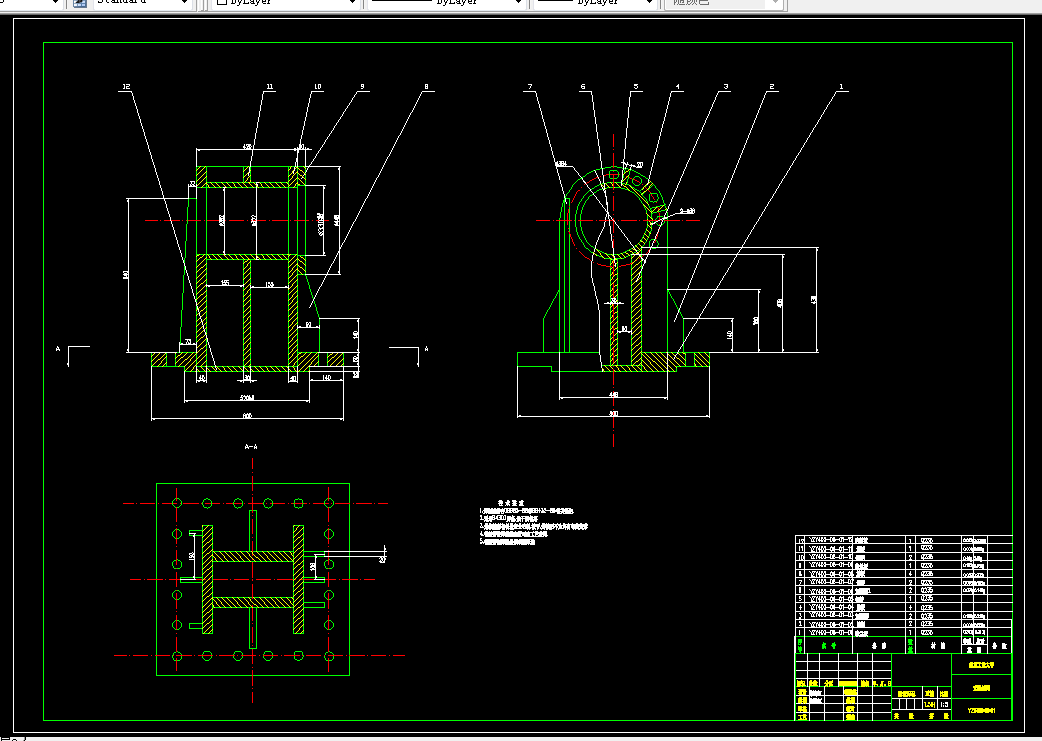The height and width of the screenshot is (741, 1042).
Task: Select part balloon number 9
Action: tap(362, 87)
